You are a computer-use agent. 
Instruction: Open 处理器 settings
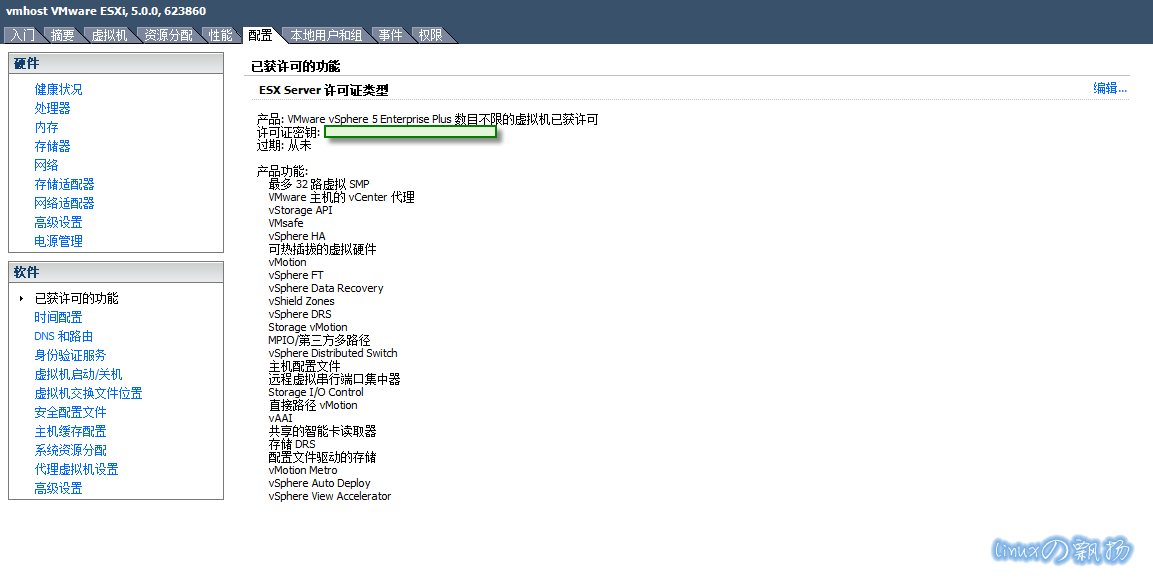[x=52, y=108]
